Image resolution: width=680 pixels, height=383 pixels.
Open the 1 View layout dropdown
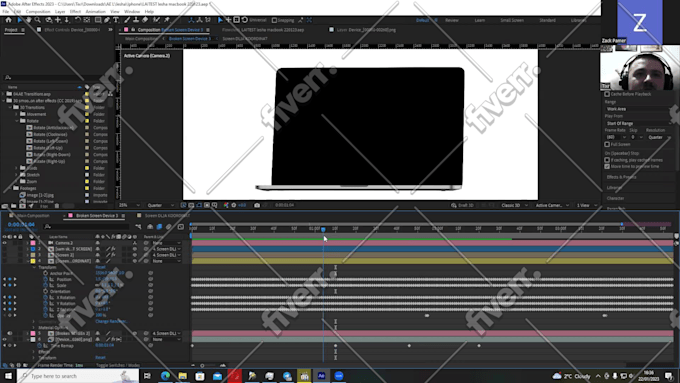click(x=586, y=205)
